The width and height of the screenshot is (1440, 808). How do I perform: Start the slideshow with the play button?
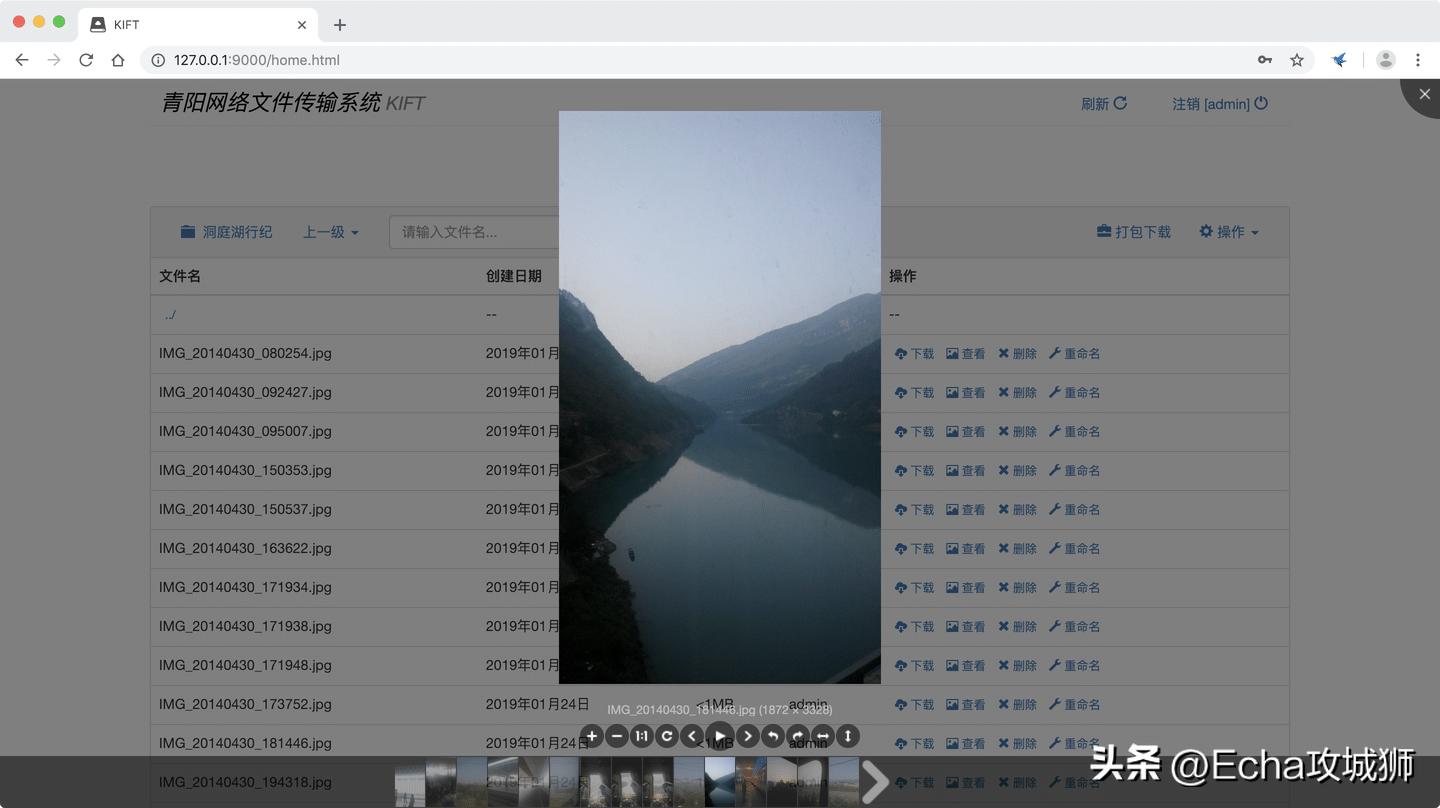click(x=719, y=735)
